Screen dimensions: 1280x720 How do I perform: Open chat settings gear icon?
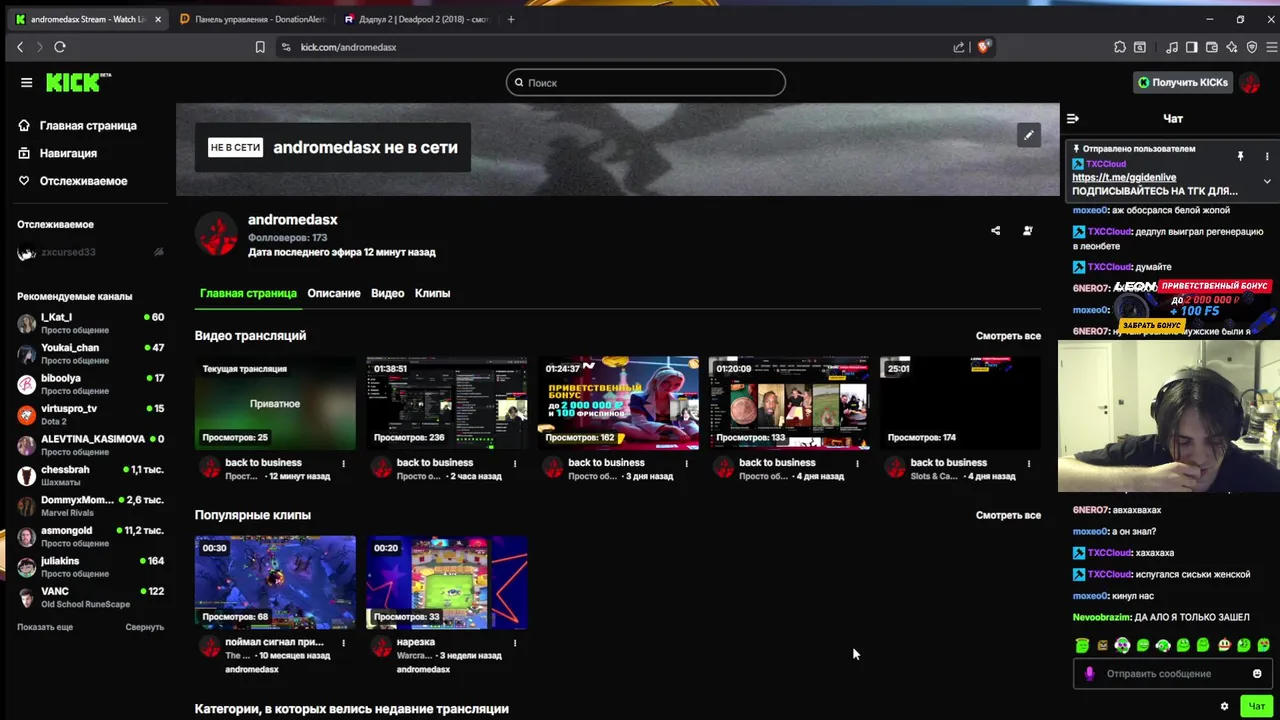click(1224, 706)
